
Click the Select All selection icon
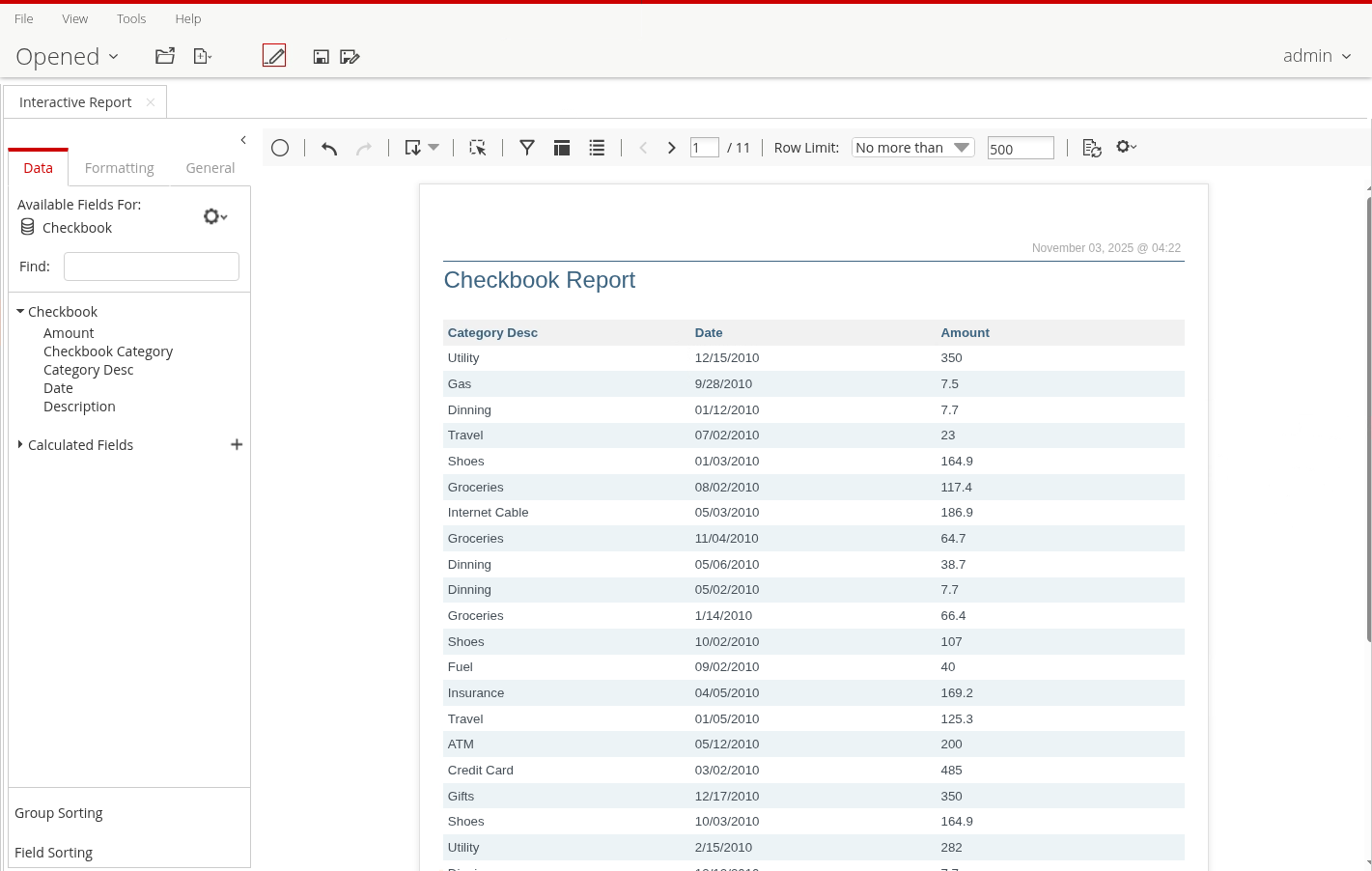(x=477, y=148)
